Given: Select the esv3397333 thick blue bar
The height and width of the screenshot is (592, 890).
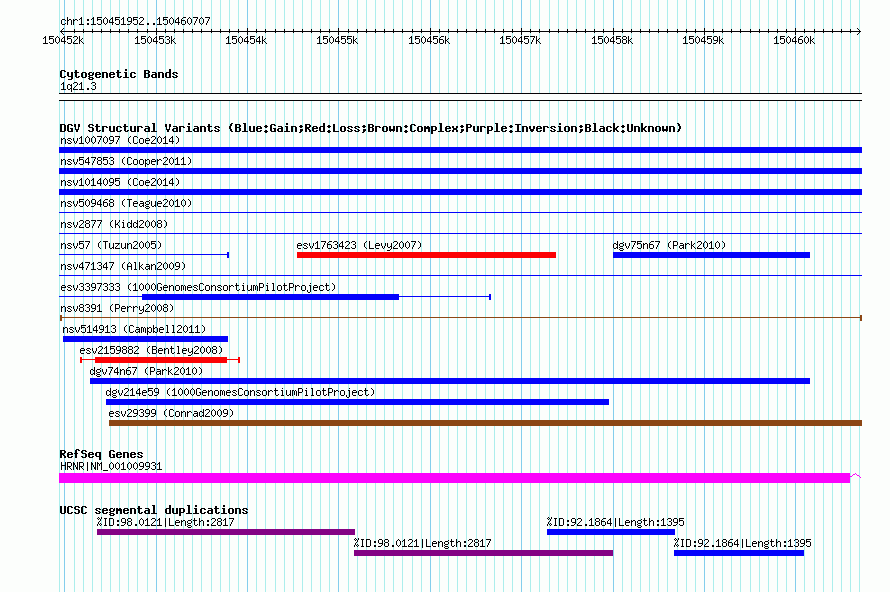Looking at the screenshot, I should [270, 297].
